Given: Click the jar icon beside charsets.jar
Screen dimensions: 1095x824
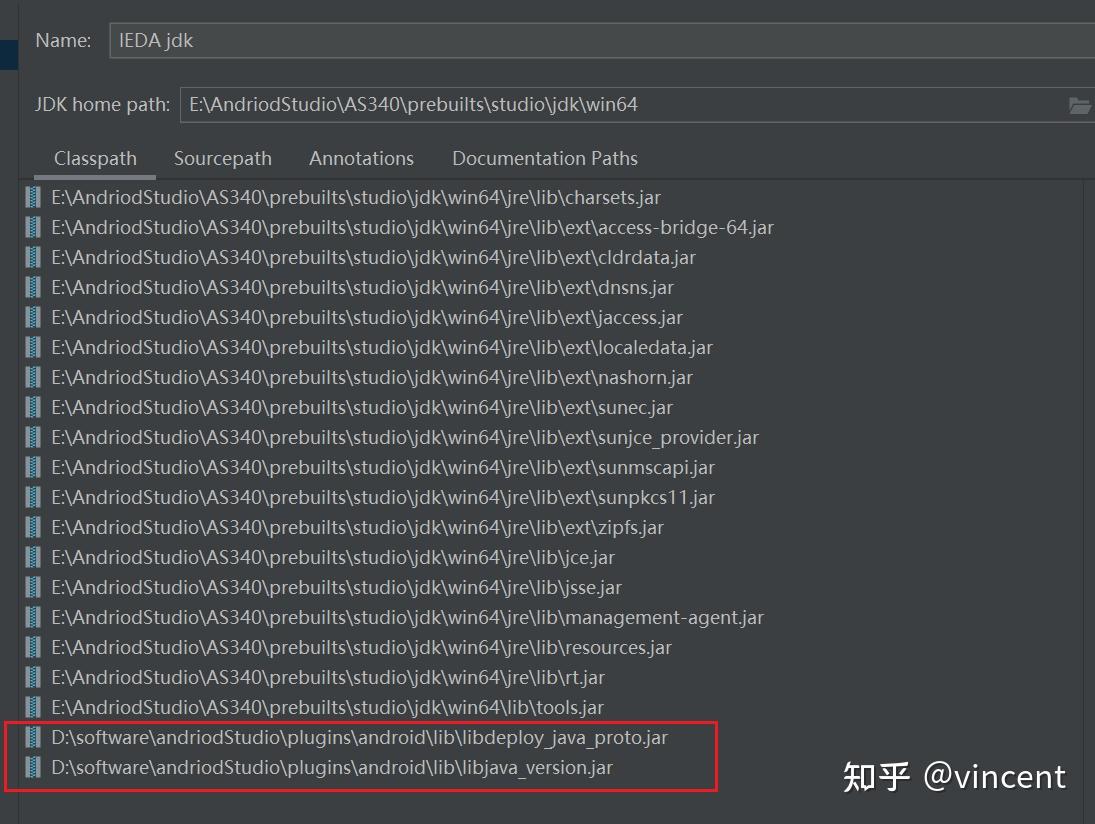Looking at the screenshot, I should click(x=31, y=197).
